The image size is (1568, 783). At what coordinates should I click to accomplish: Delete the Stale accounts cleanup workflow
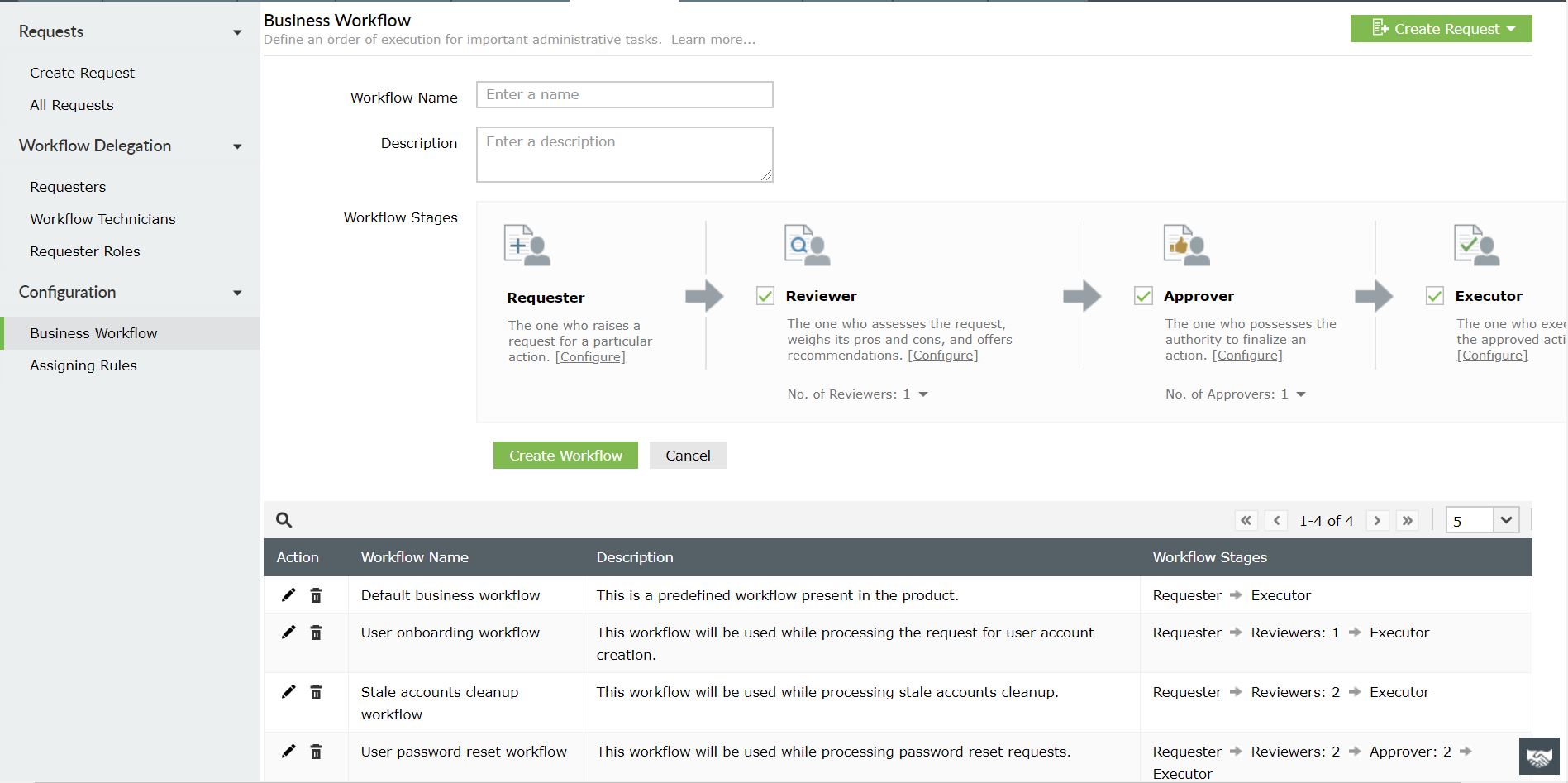(x=316, y=692)
